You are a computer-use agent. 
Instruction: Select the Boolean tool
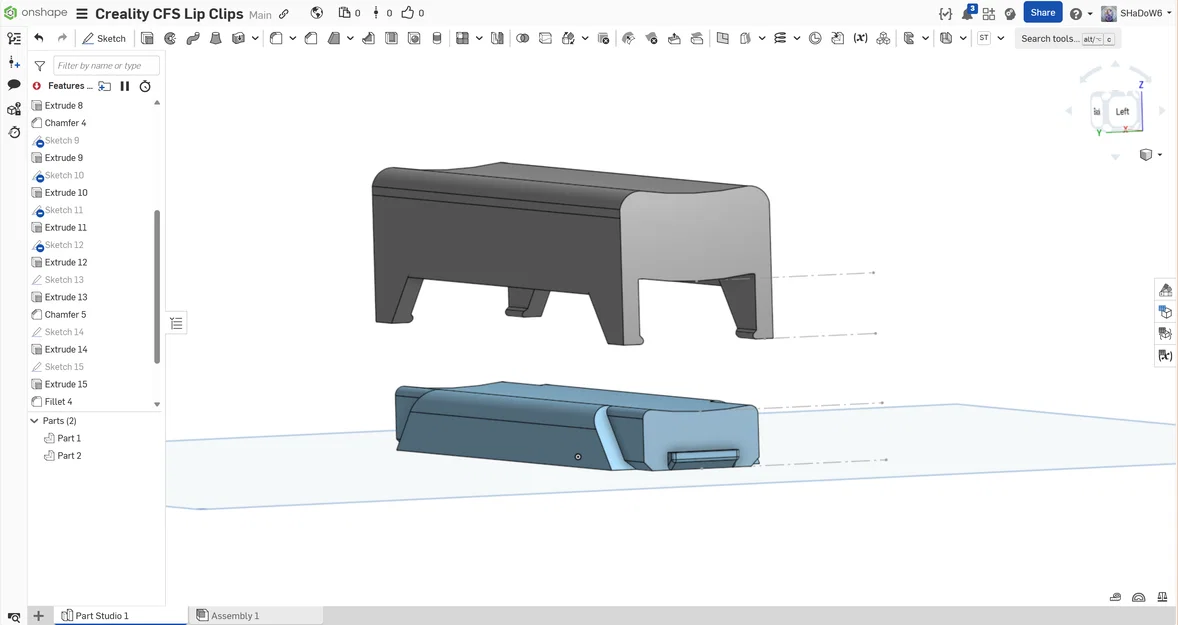point(523,38)
